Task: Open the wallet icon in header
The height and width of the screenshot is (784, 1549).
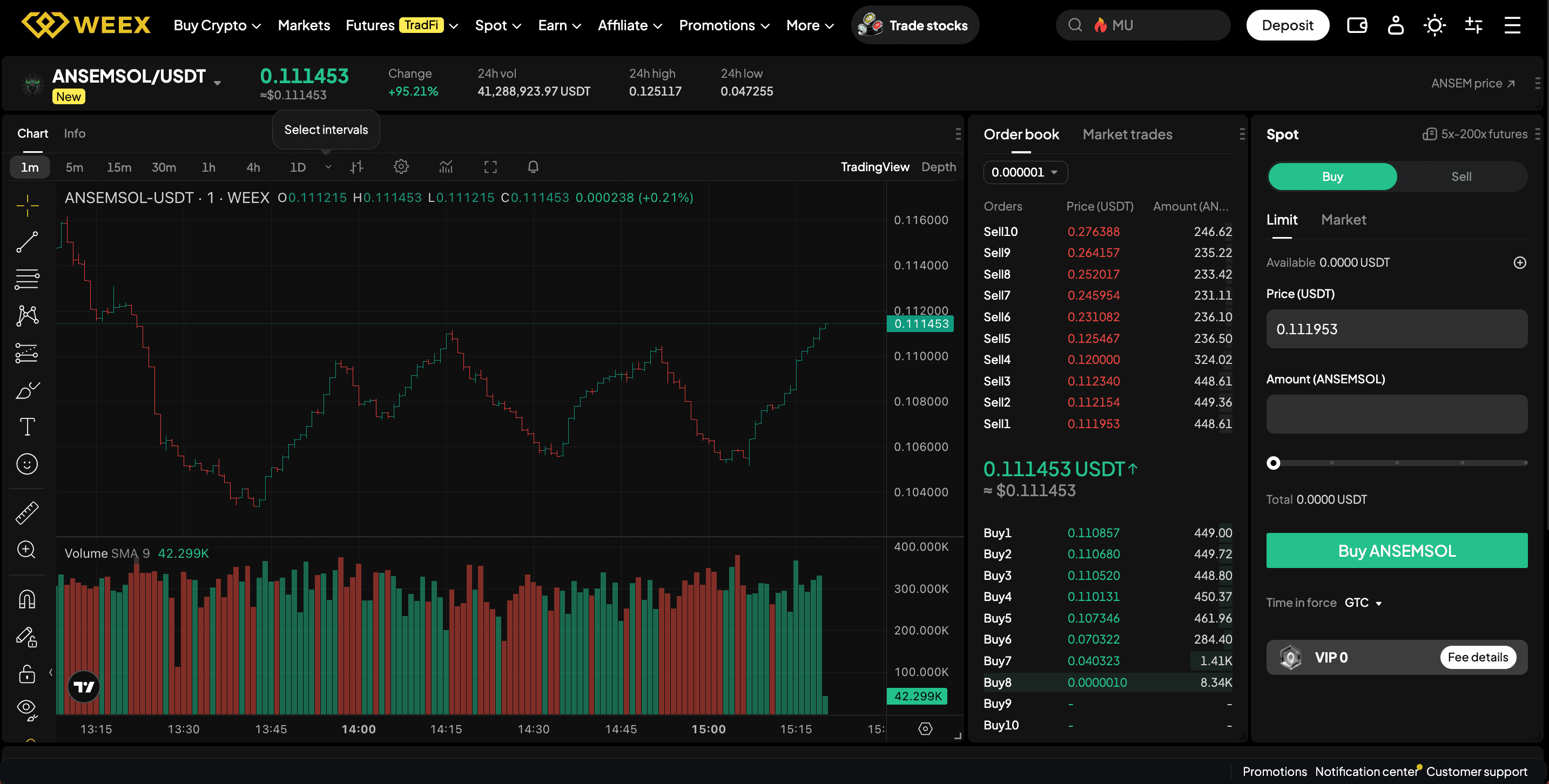Action: (1357, 25)
